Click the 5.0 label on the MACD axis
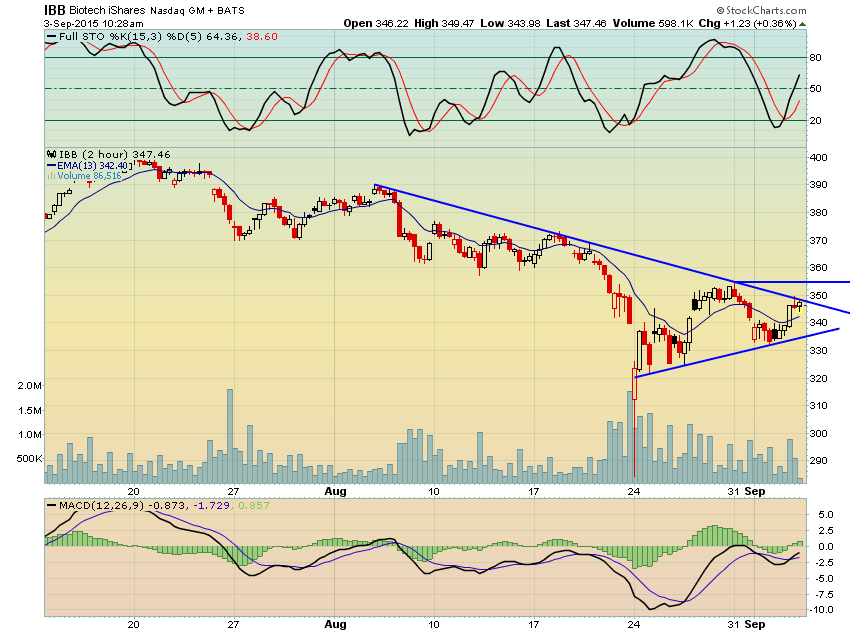Viewport: 850px width, 633px height. pos(826,514)
